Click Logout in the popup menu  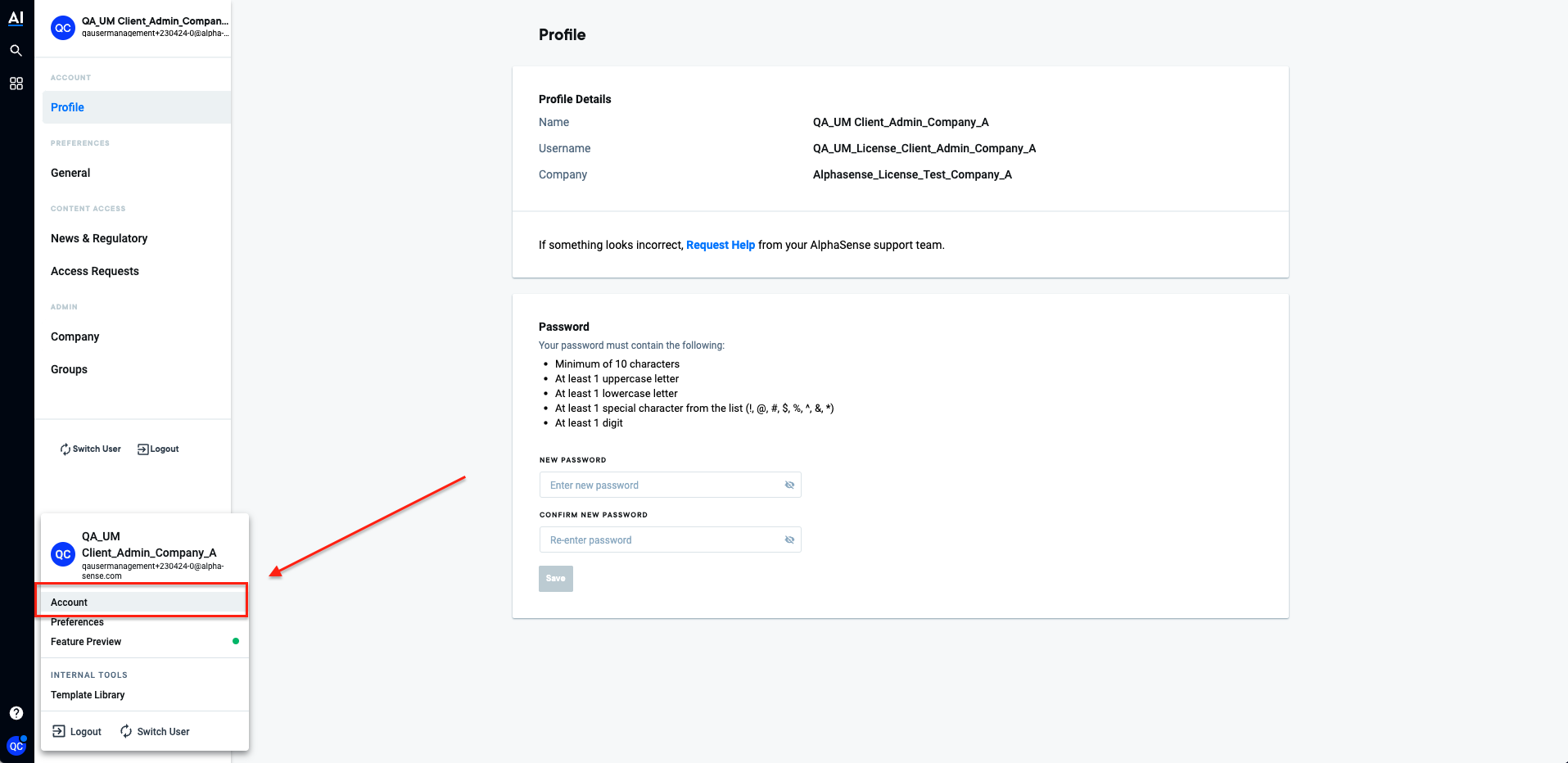[77, 731]
